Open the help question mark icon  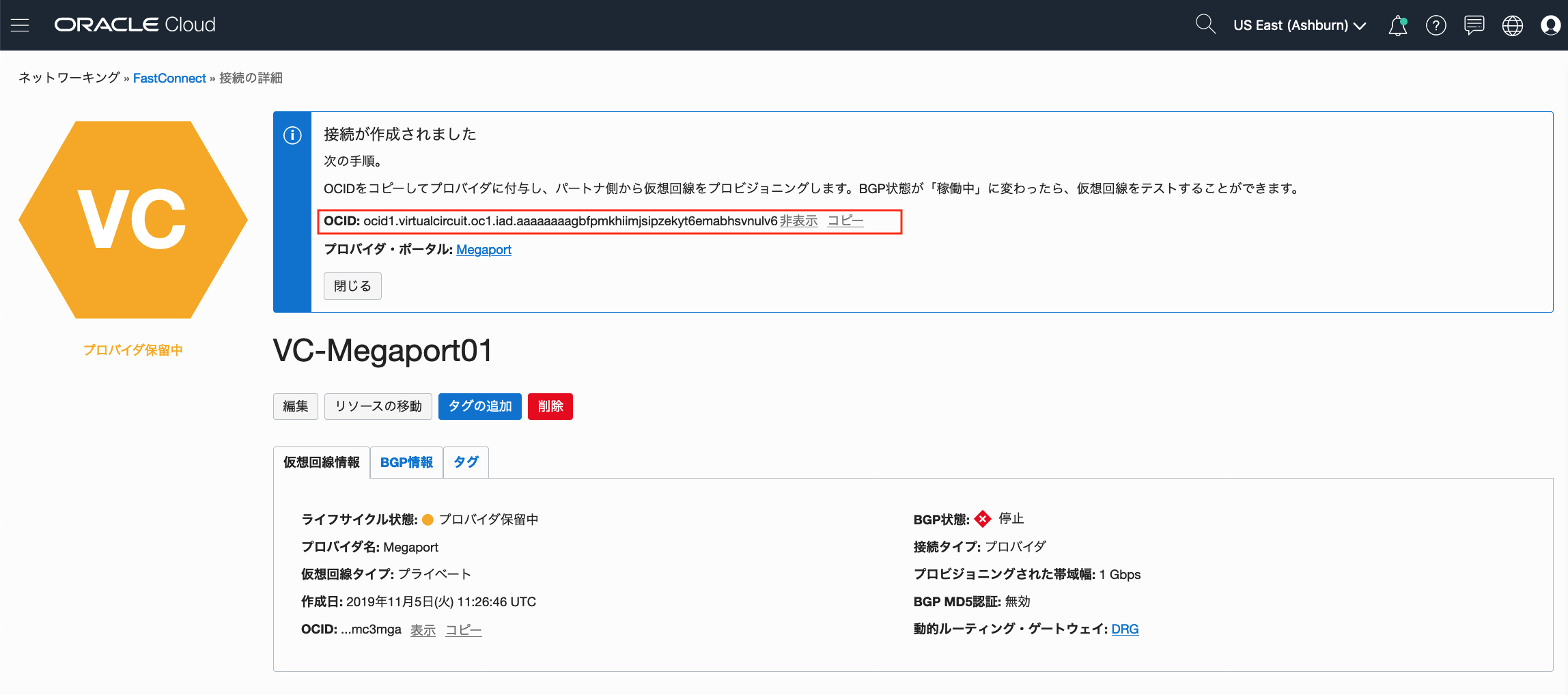pyautogui.click(x=1436, y=25)
